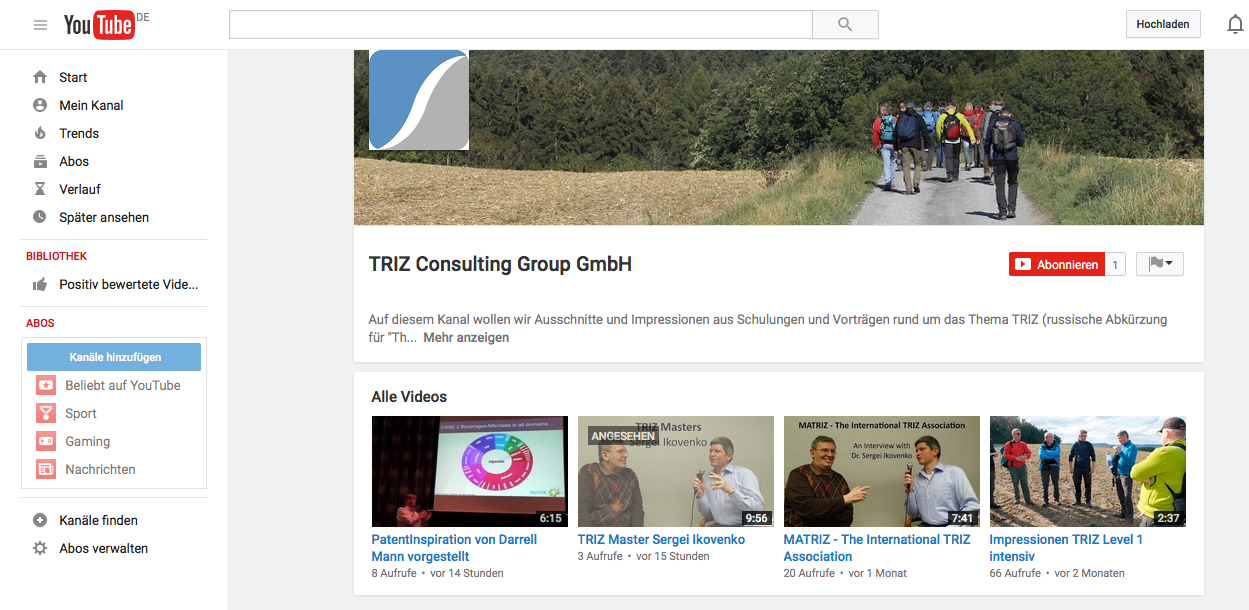Click the Abos verwalten gear icon
Screen dimensions: 1249x610
pyautogui.click(x=40, y=548)
